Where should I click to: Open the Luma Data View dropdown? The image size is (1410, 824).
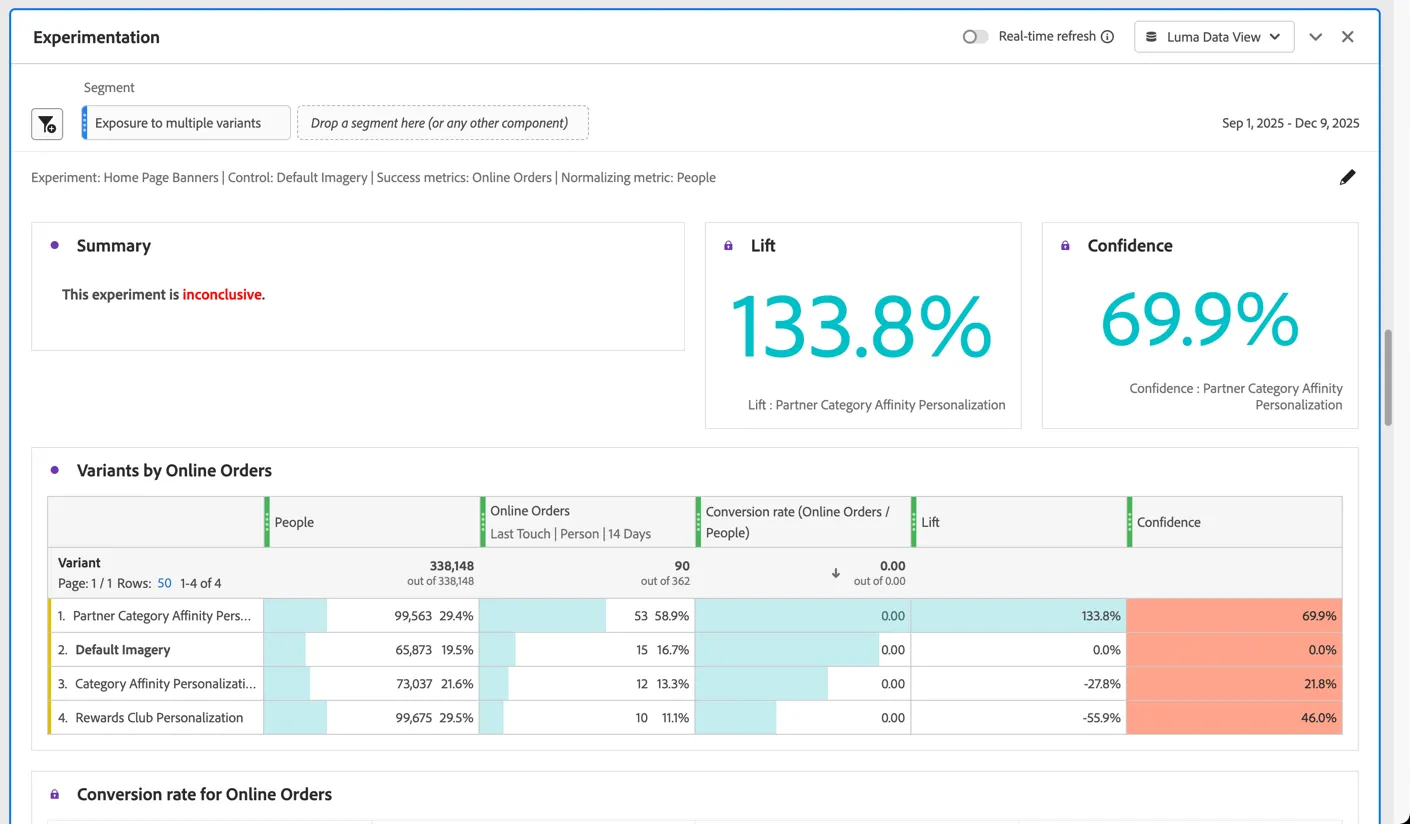1214,37
